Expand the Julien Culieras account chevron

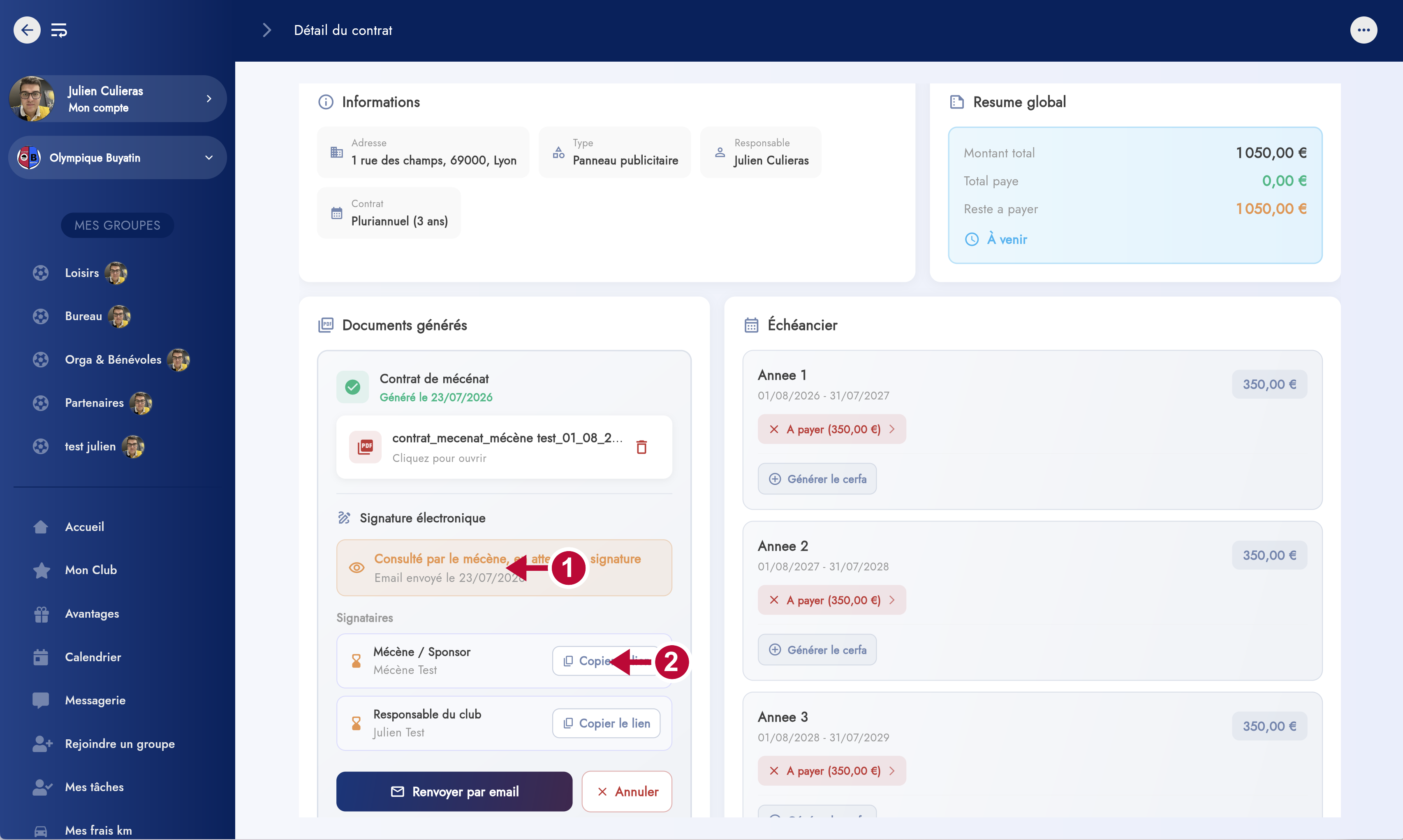click(209, 99)
